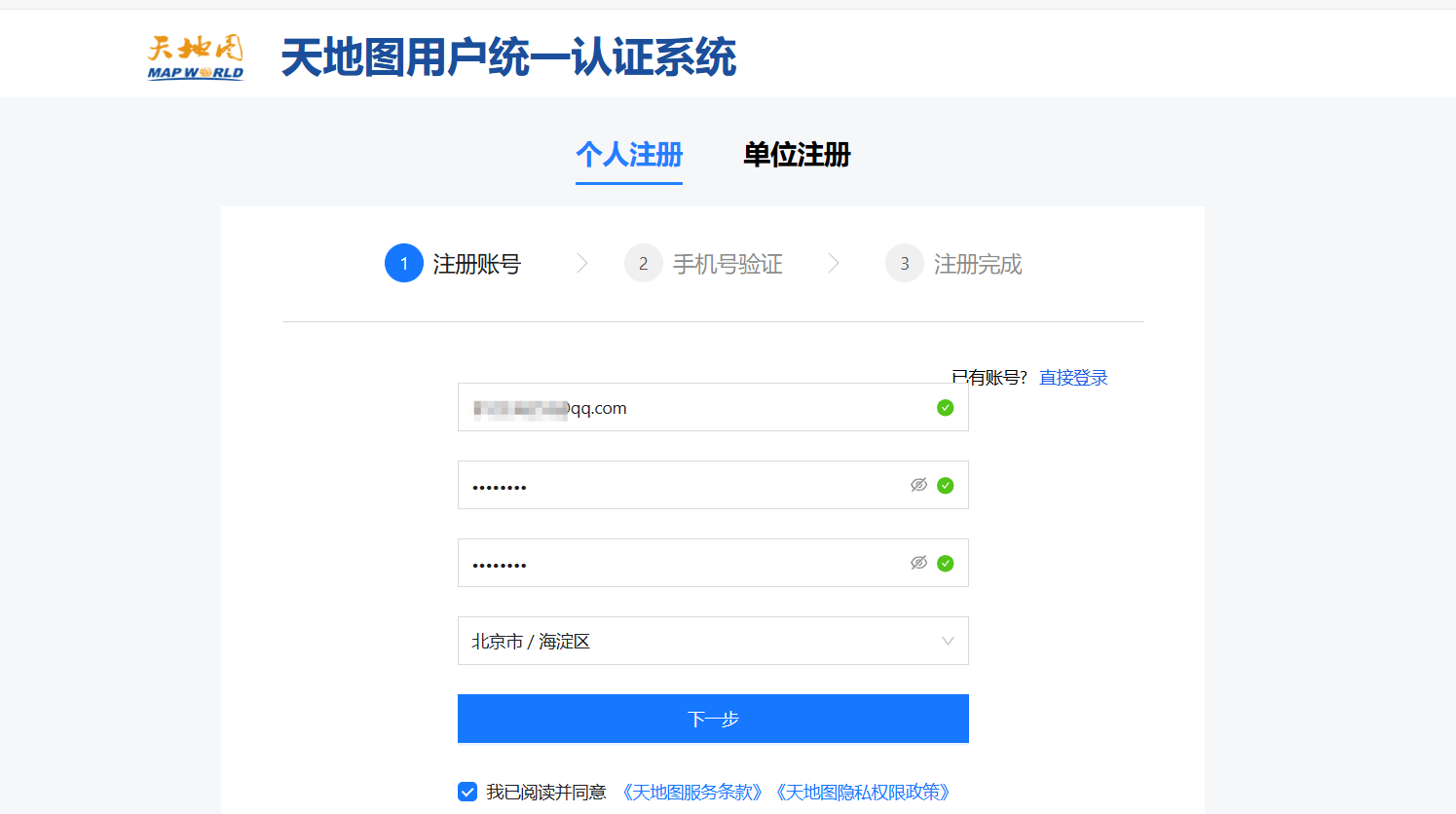
Task: Click step 2 circle 手机号验证
Action: (644, 263)
